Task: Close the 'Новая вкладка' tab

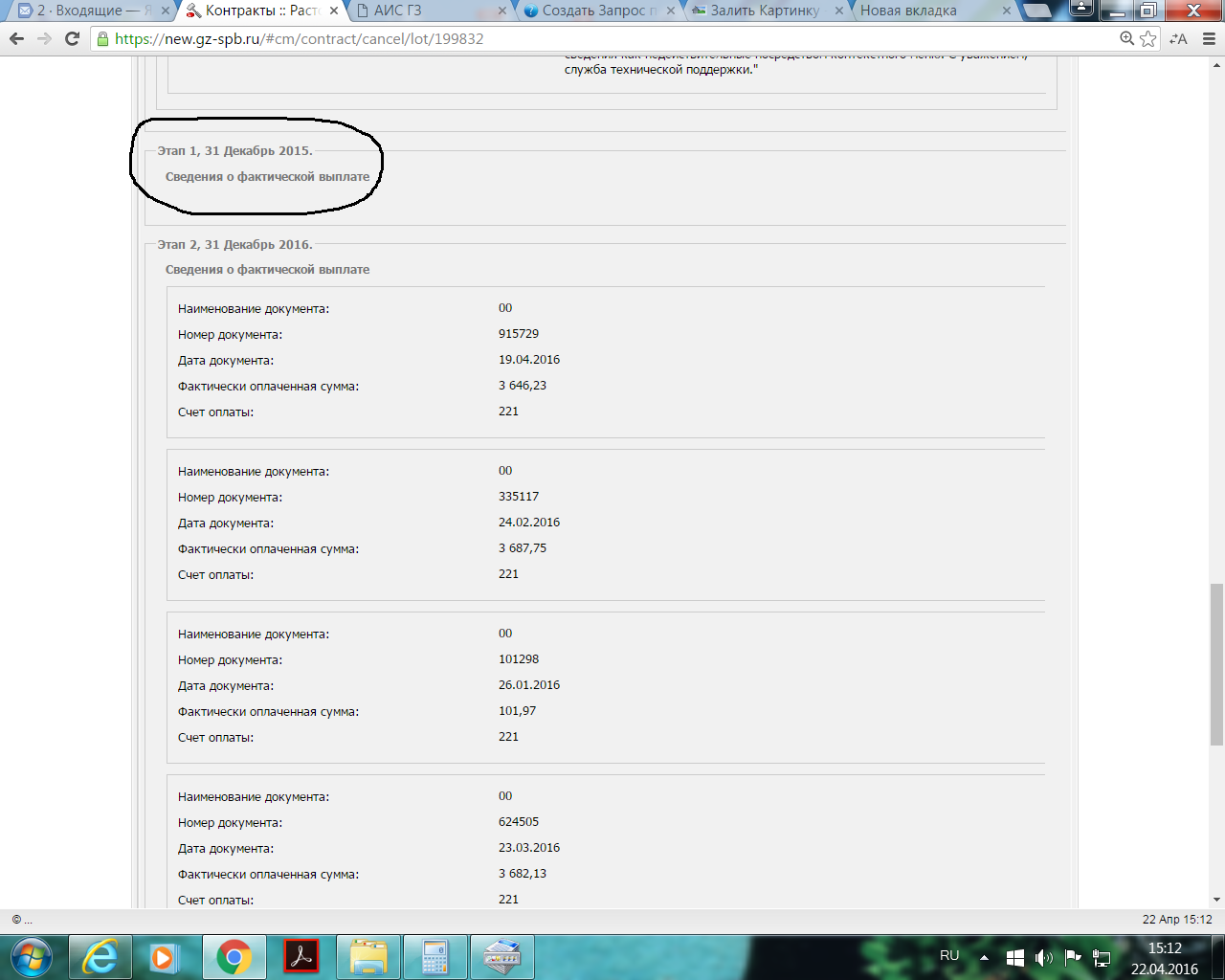Action: [x=1007, y=11]
